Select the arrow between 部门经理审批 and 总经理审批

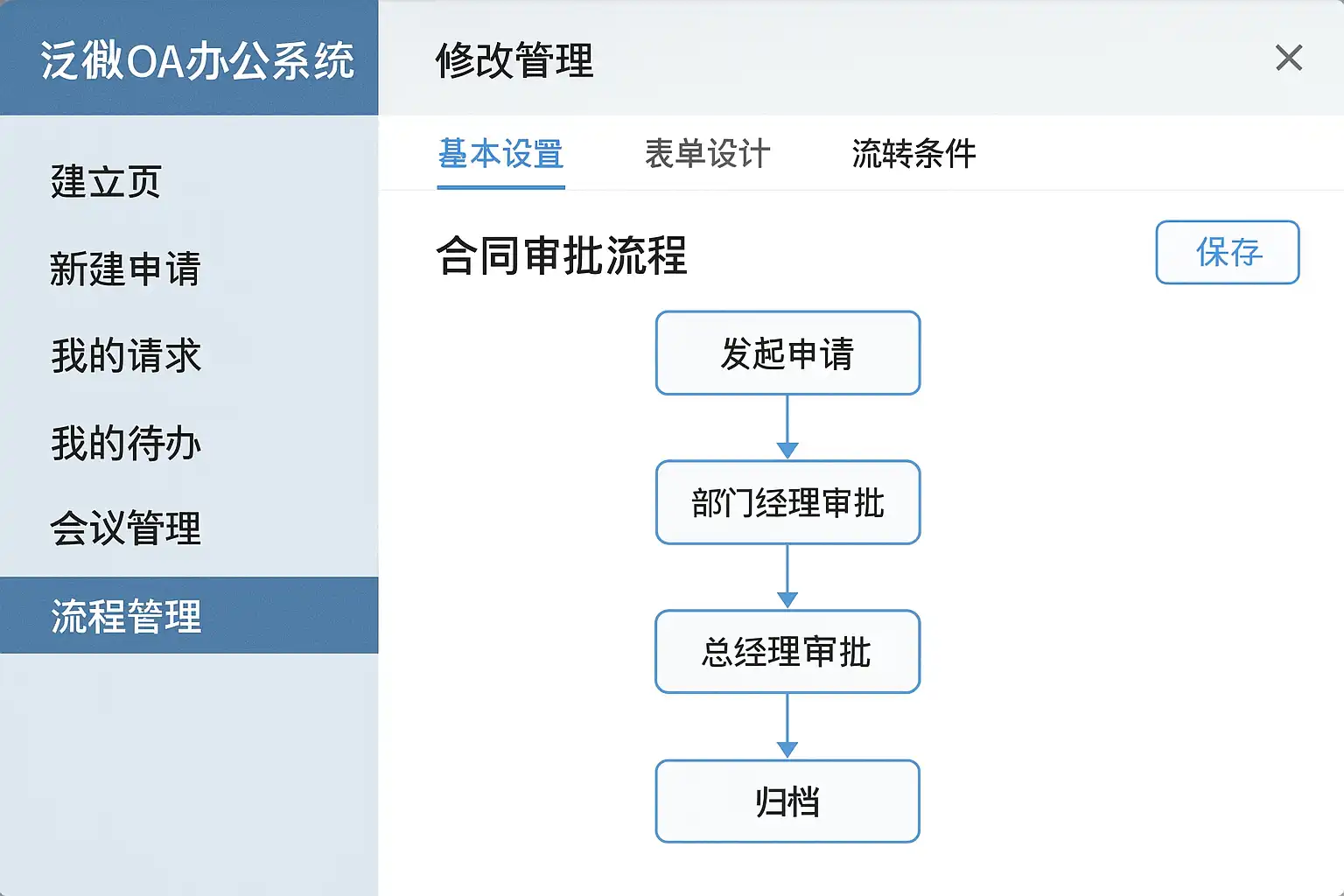tap(787, 577)
